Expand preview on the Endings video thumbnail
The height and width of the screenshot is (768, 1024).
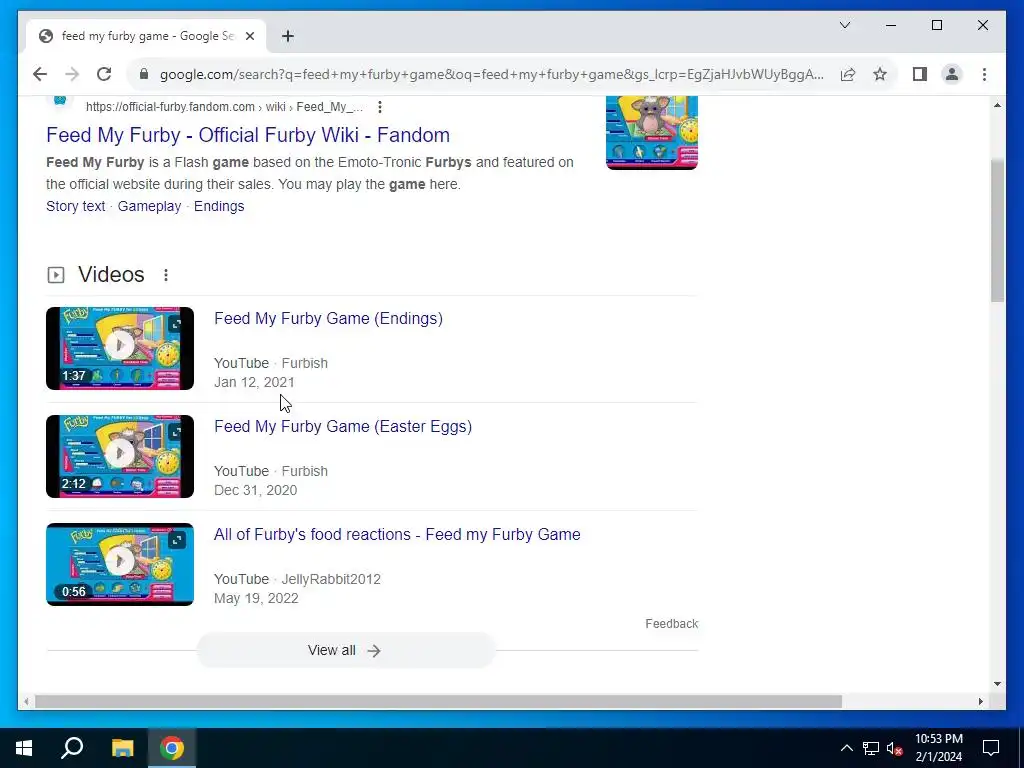click(176, 324)
